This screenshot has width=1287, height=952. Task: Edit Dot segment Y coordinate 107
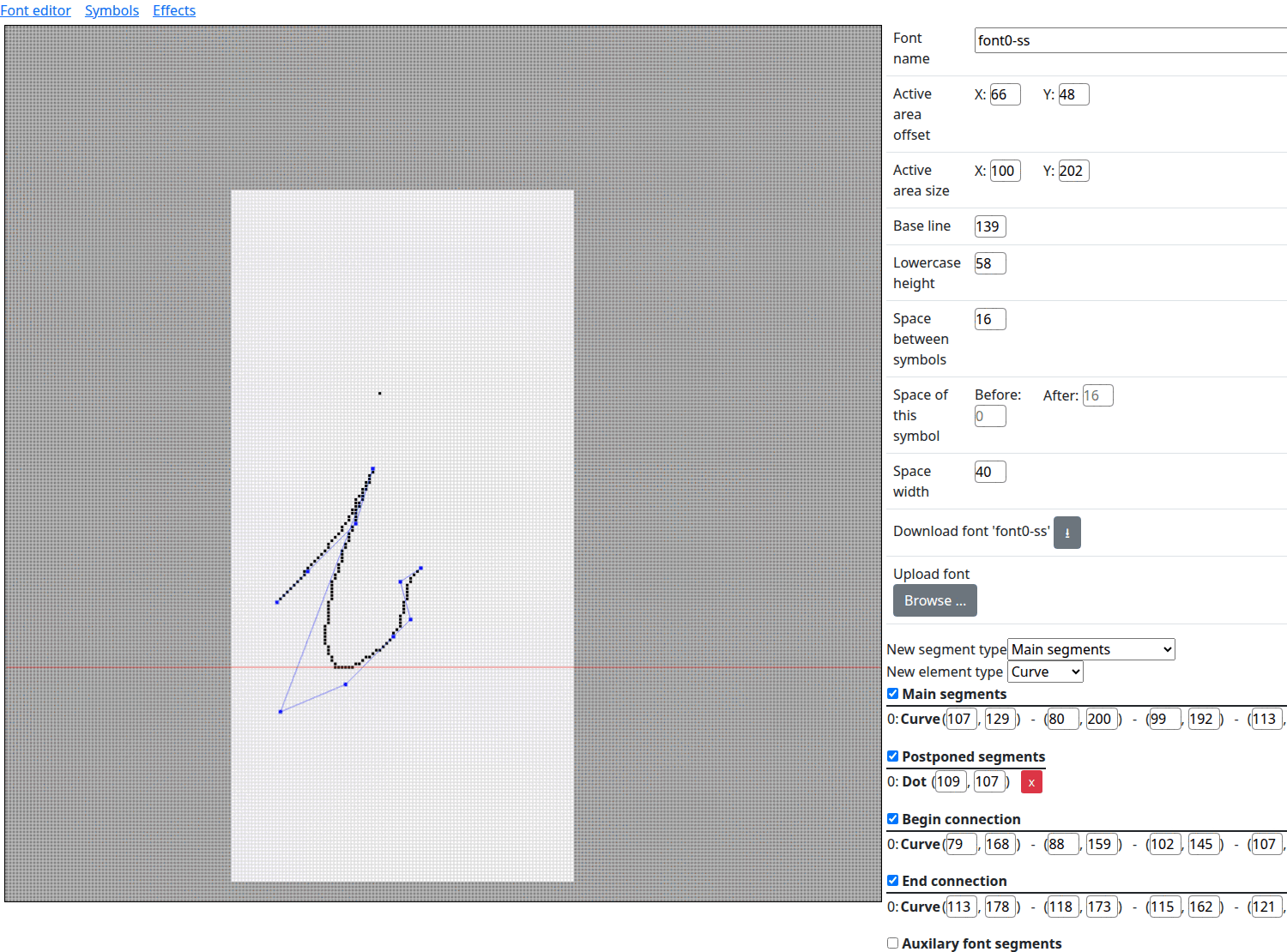(990, 781)
